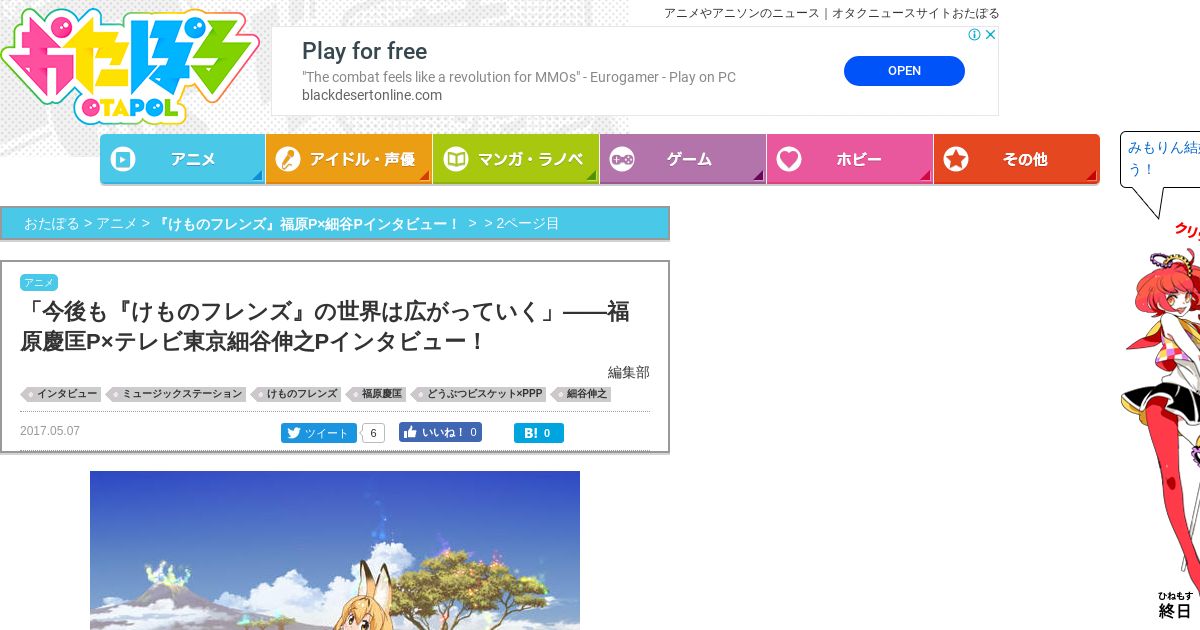Click the article headline text
Screen dimensions: 1200x630
[x=325, y=327]
